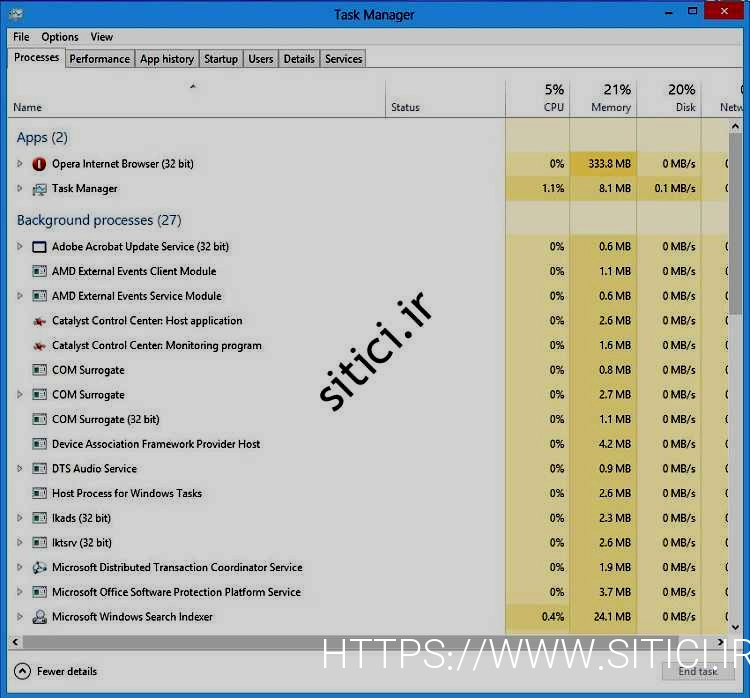Click the Microsoft Office Software Protection Platform icon
The height and width of the screenshot is (698, 750).
click(39, 592)
